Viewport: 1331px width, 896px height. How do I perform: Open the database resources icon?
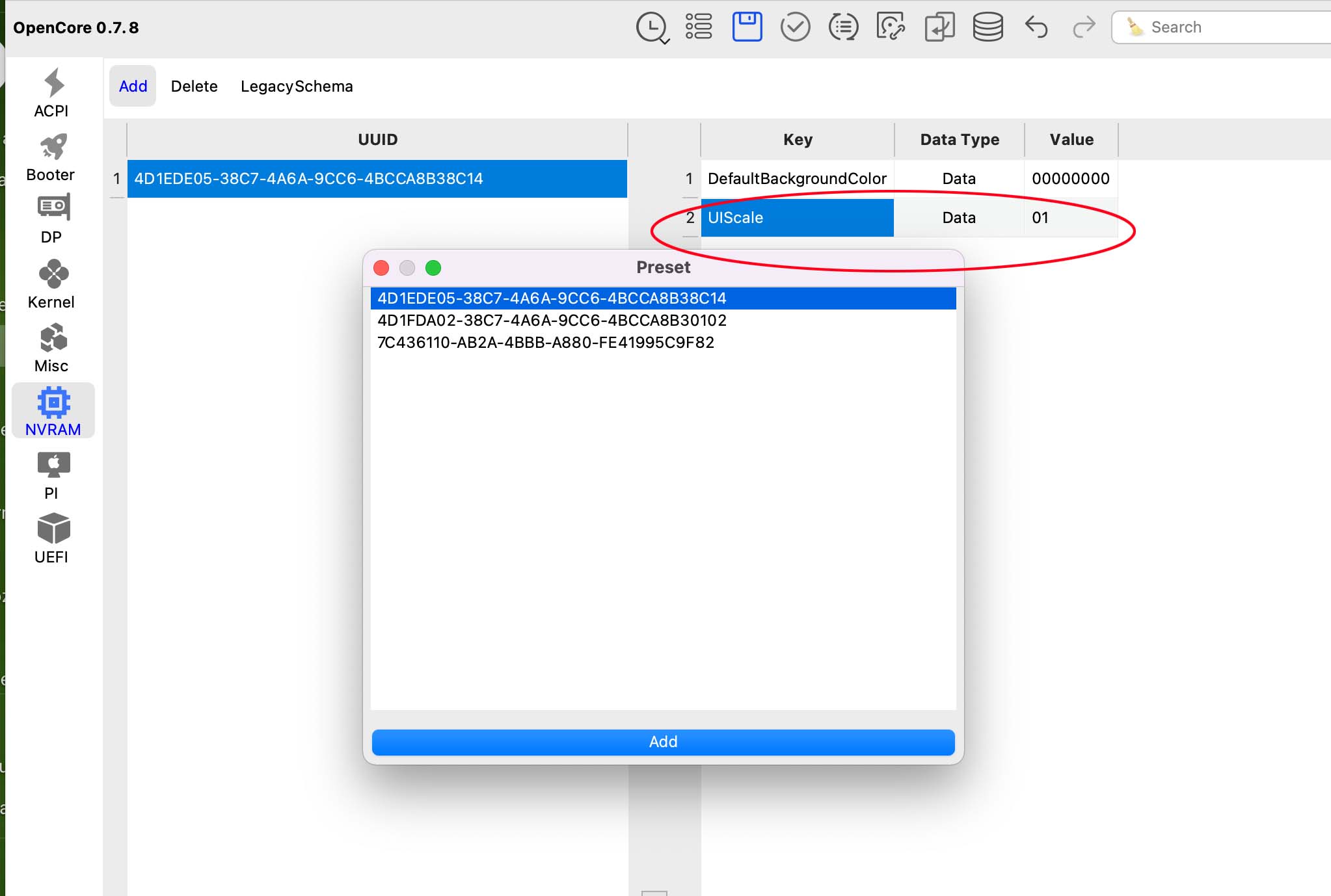987,27
